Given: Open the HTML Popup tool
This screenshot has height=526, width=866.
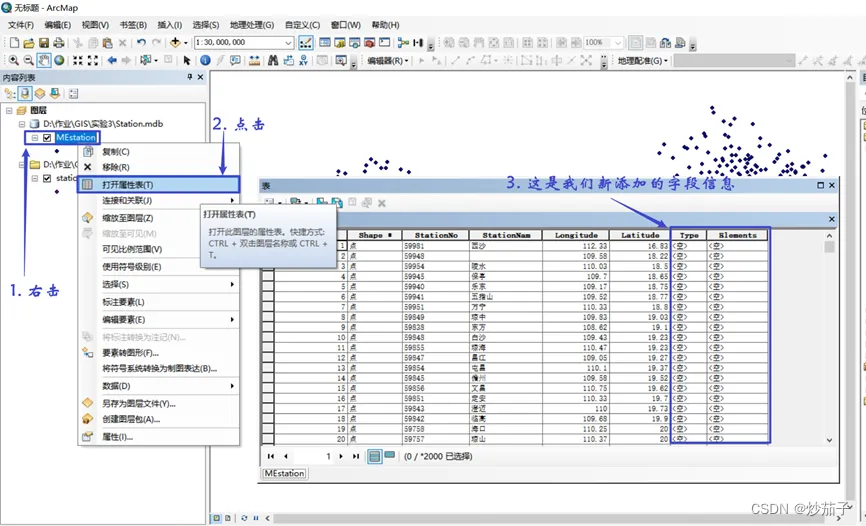Looking at the screenshot, I should (235, 60).
